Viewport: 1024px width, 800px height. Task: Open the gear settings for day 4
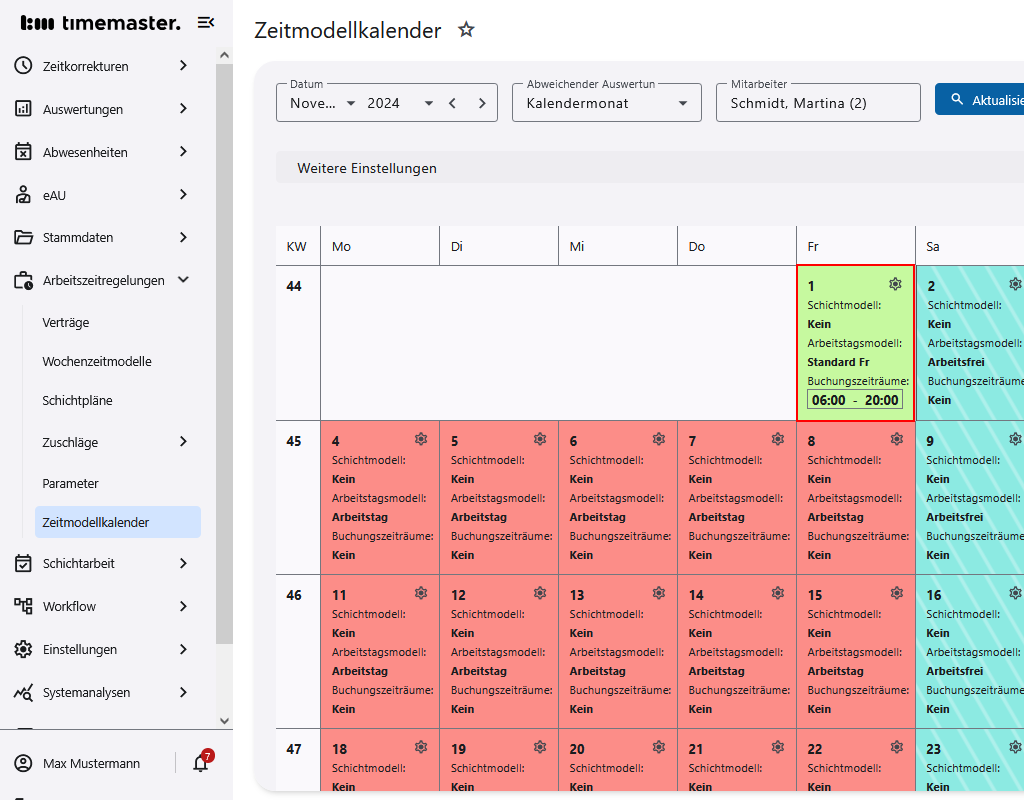pyautogui.click(x=421, y=439)
